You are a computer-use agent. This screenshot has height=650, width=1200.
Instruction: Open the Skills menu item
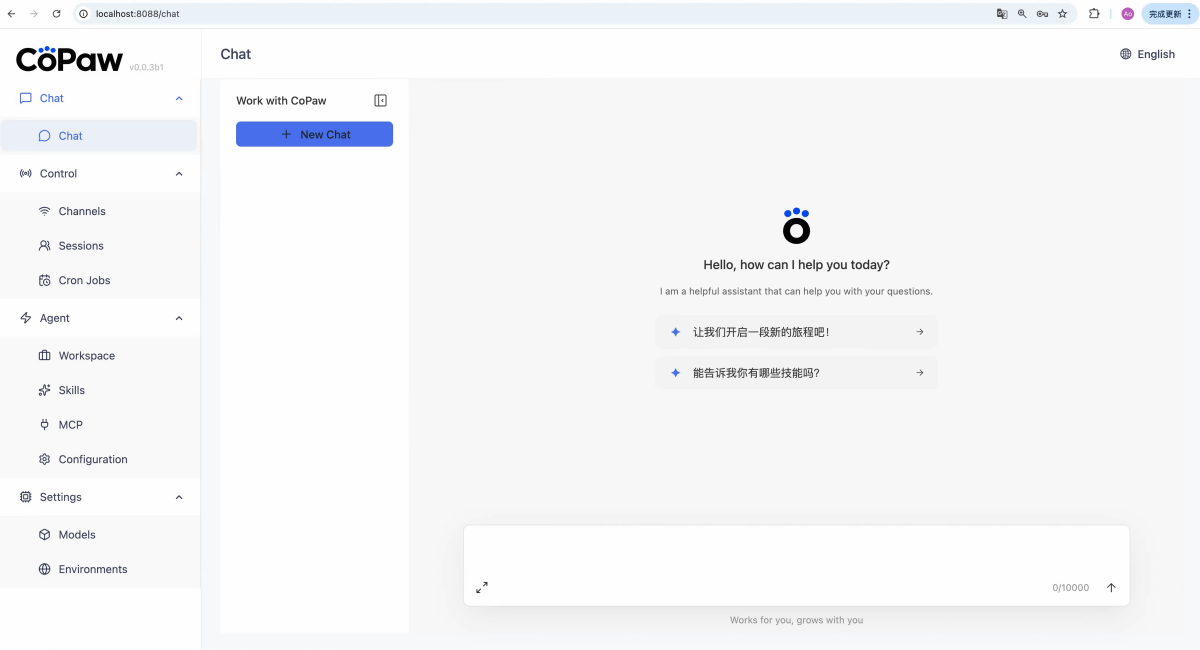tap(71, 390)
